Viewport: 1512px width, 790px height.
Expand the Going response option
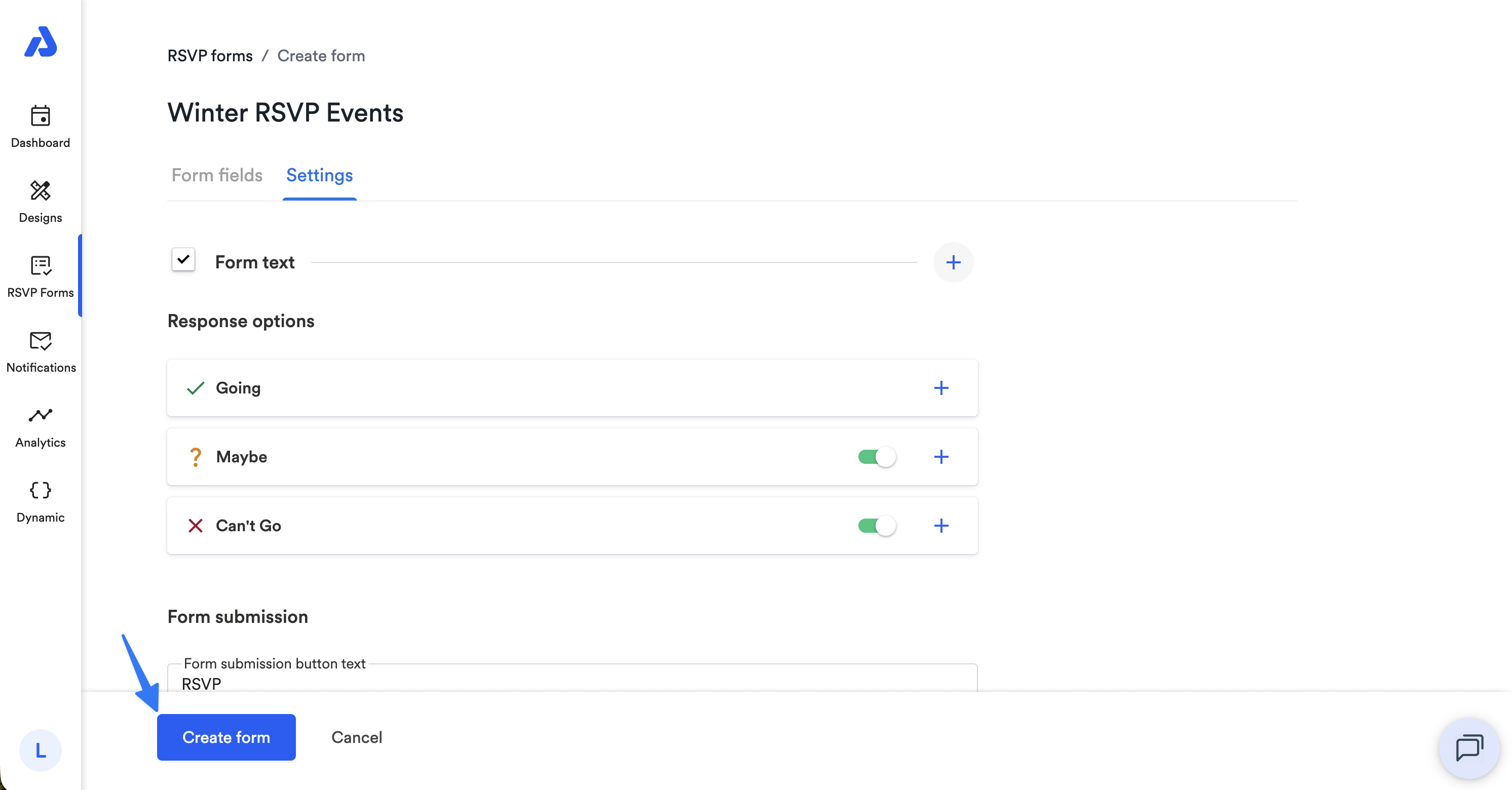coord(941,388)
